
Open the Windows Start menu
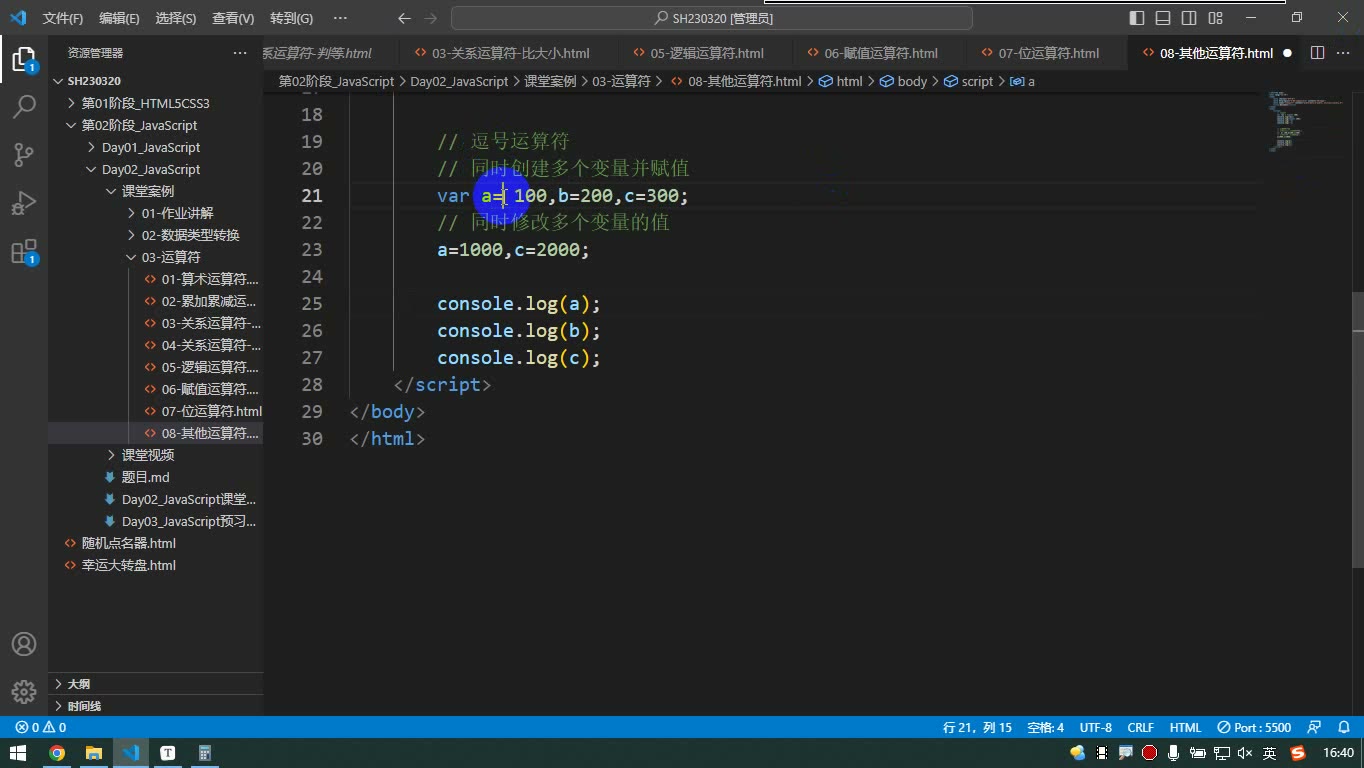(18, 753)
